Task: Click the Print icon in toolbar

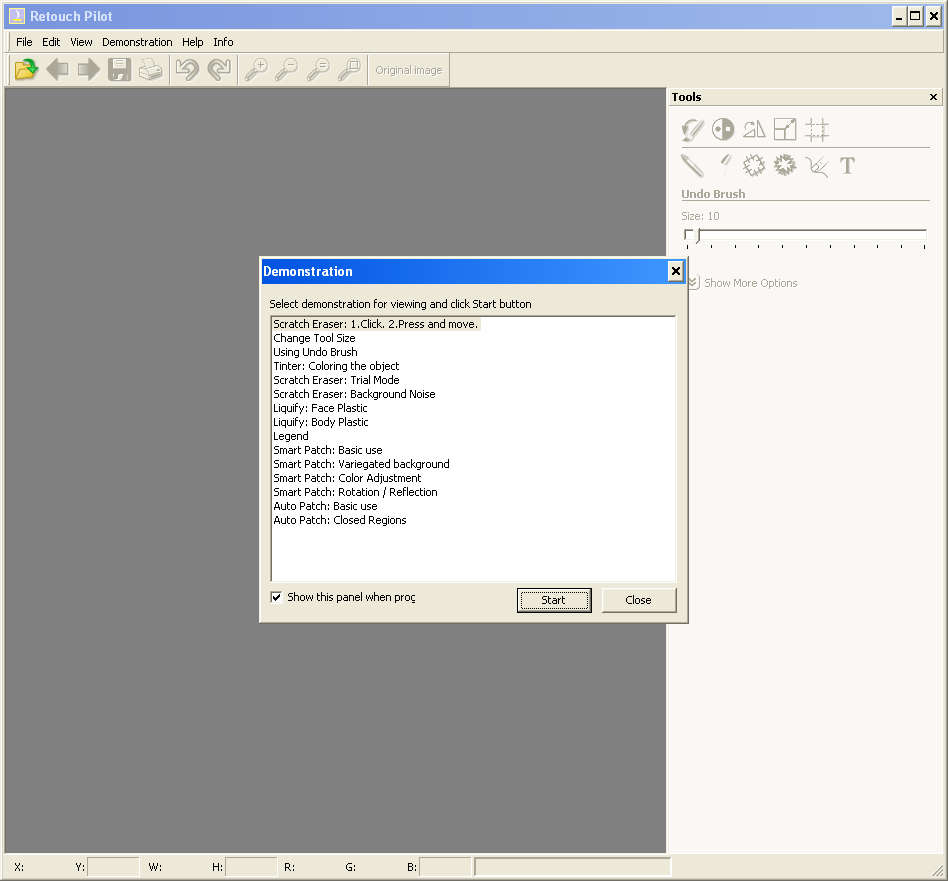Action: 151,70
